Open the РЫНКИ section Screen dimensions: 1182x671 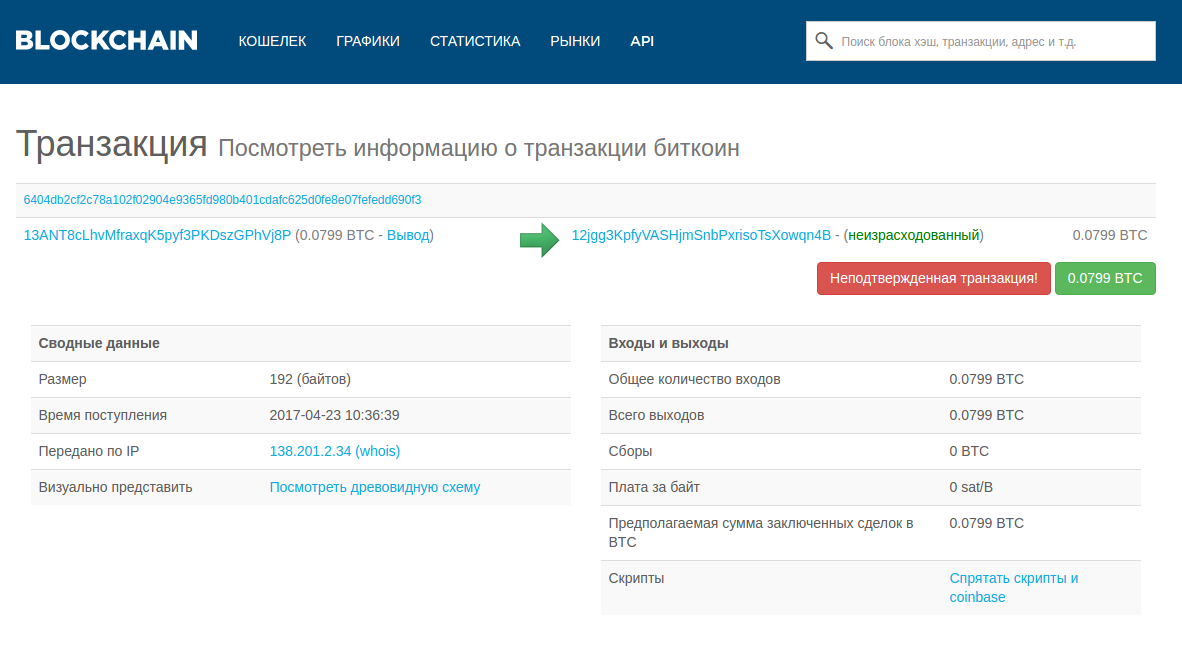(575, 41)
